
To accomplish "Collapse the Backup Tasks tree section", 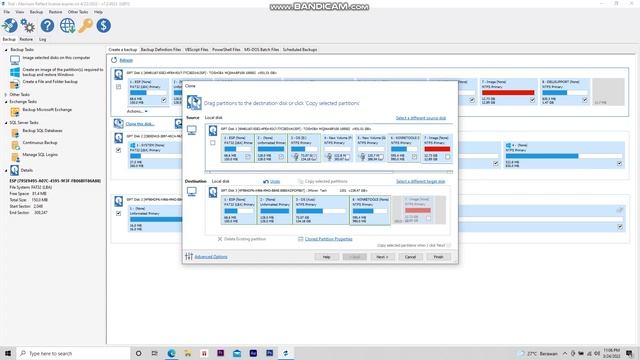I will [6, 50].
